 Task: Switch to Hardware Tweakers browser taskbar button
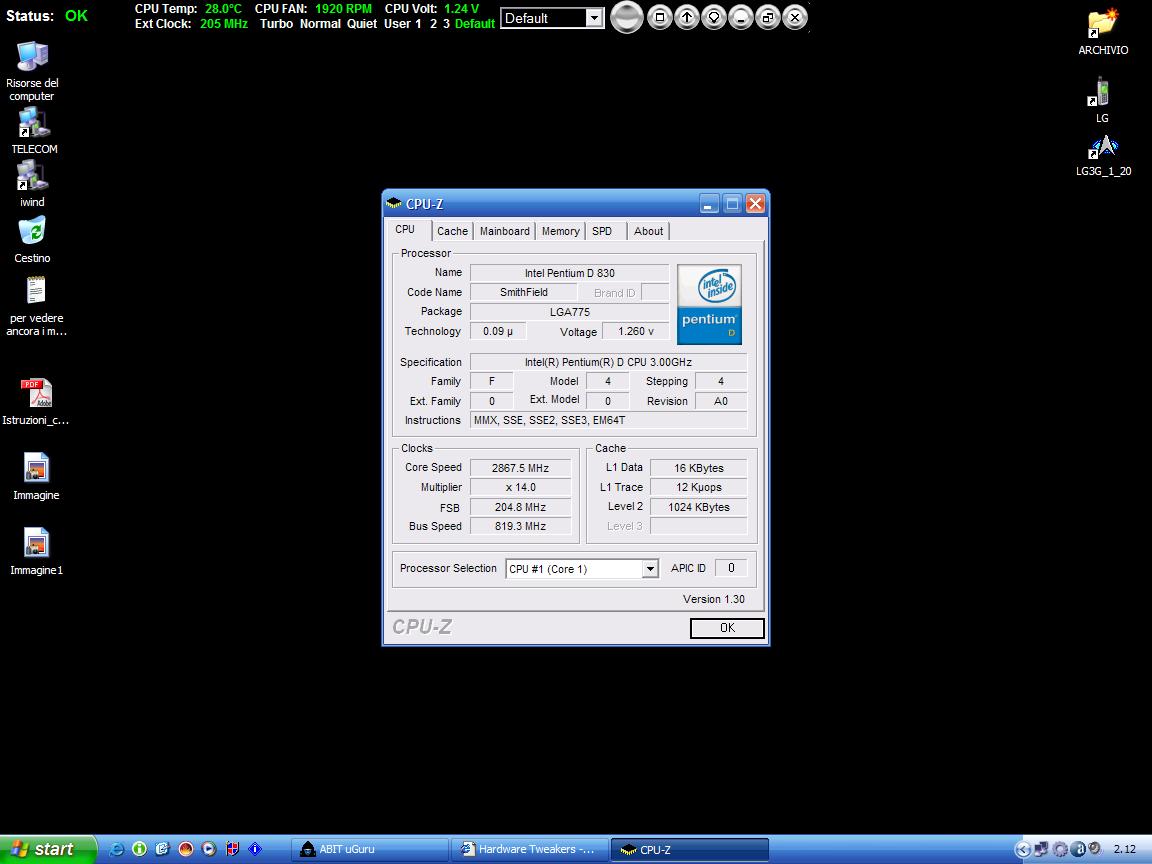tap(530, 849)
